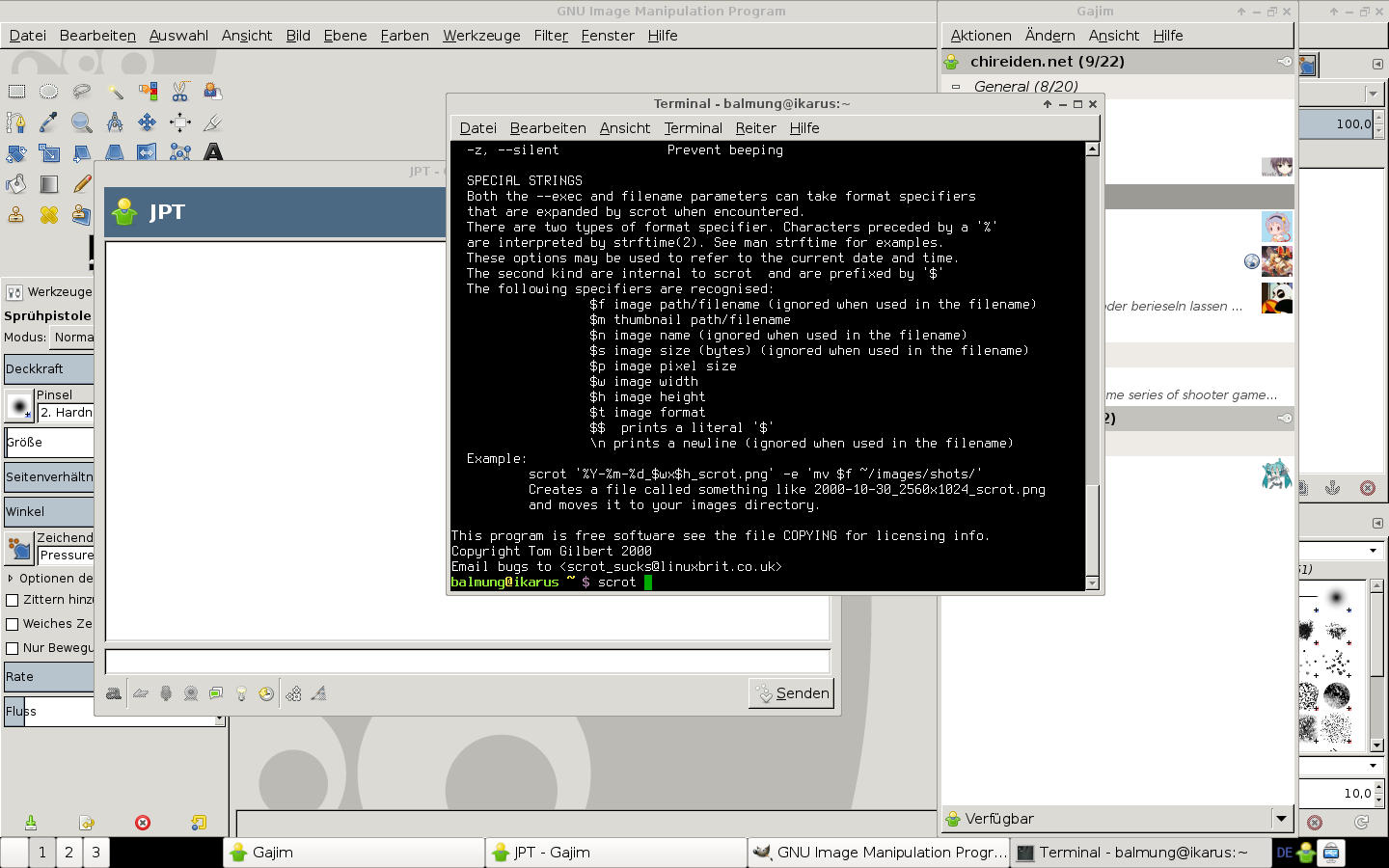The height and width of the screenshot is (868, 1389).
Task: Open the Reiter menu in Terminal
Action: coord(755,128)
